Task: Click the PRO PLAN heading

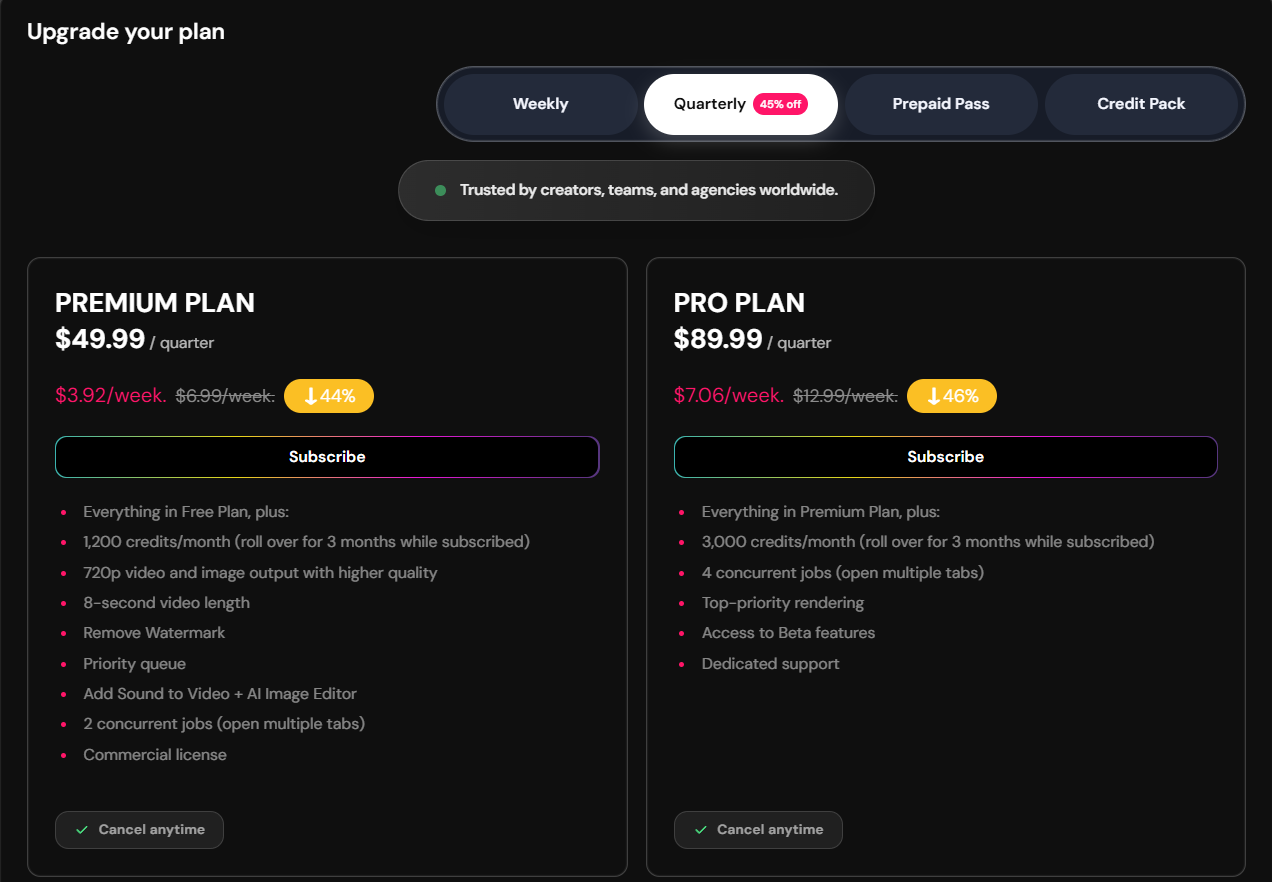Action: point(739,303)
